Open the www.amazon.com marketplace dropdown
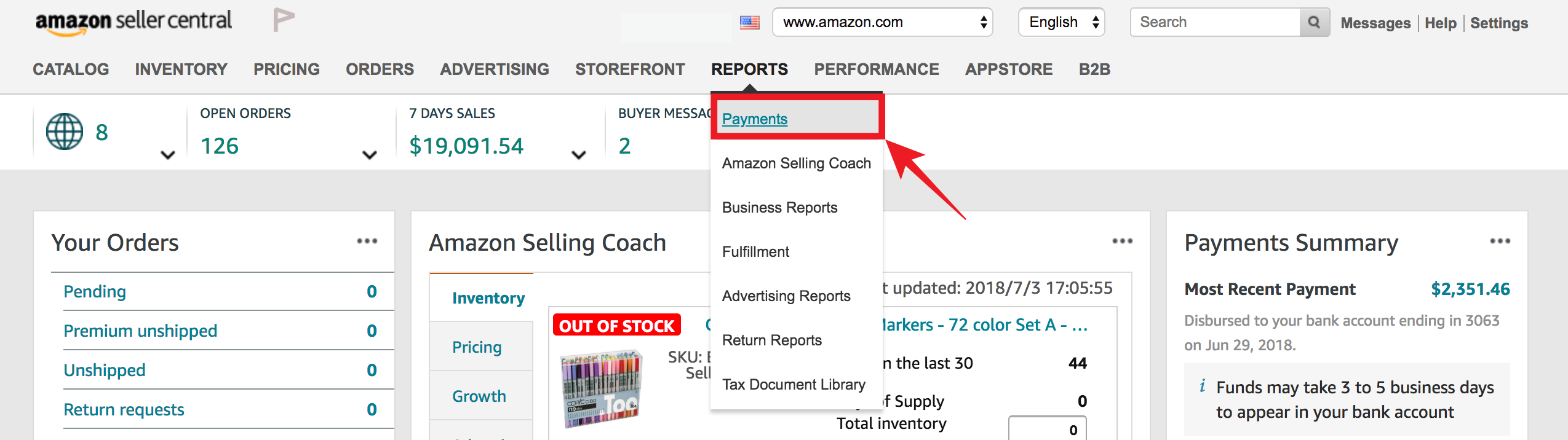 883,22
